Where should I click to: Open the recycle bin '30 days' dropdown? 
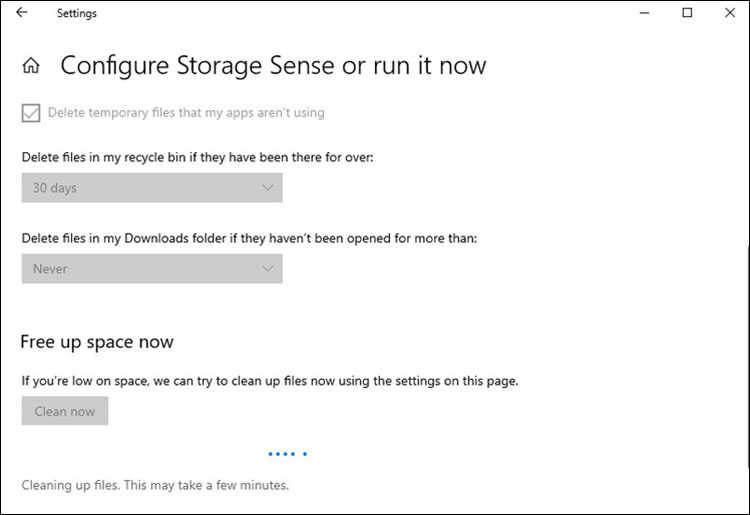[x=151, y=188]
